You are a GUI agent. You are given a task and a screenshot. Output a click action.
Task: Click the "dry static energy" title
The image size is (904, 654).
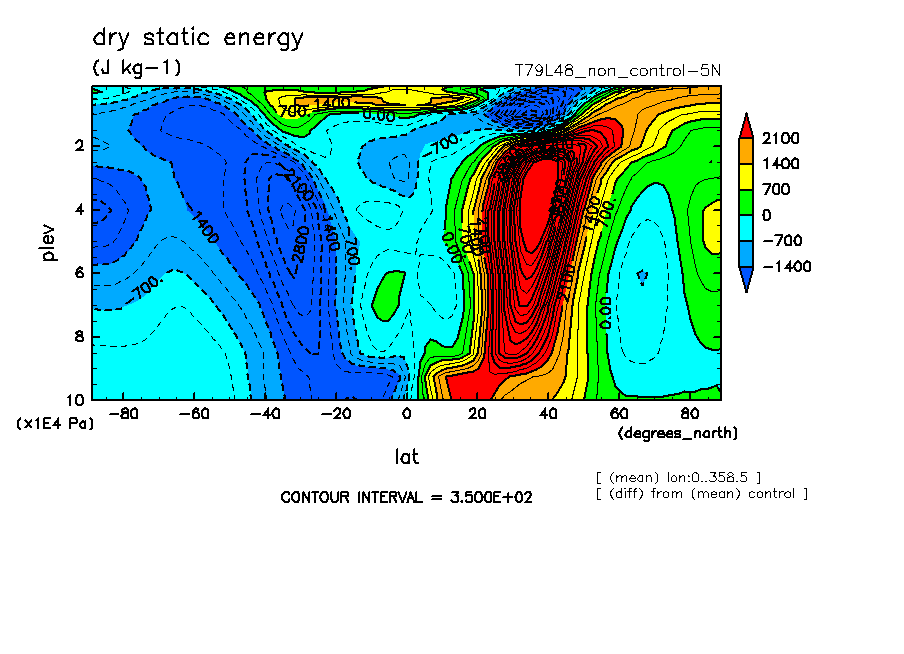(198, 39)
